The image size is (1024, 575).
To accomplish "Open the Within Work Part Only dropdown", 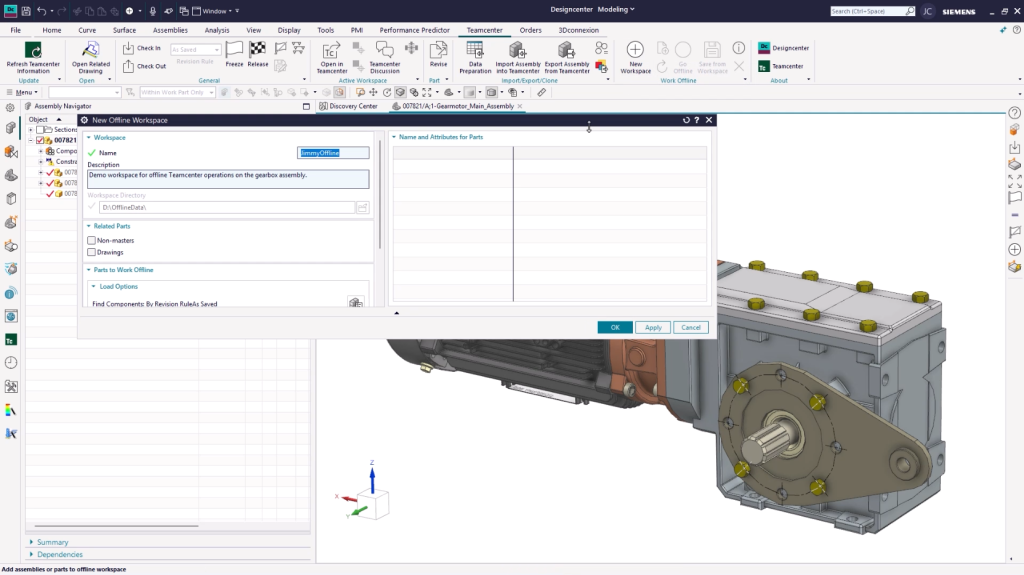I will click(x=178, y=92).
